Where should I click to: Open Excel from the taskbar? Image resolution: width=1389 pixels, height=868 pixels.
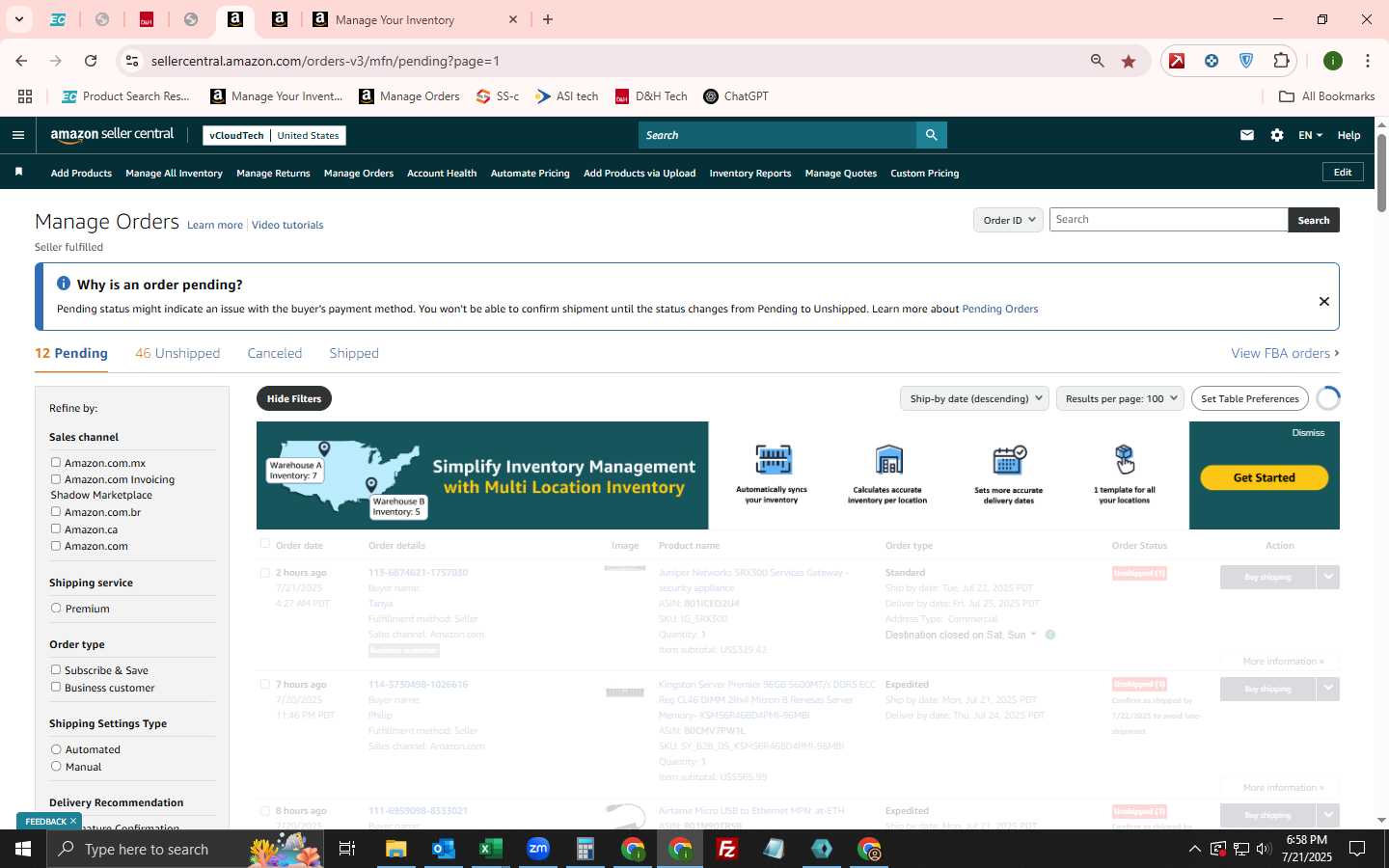click(x=491, y=849)
